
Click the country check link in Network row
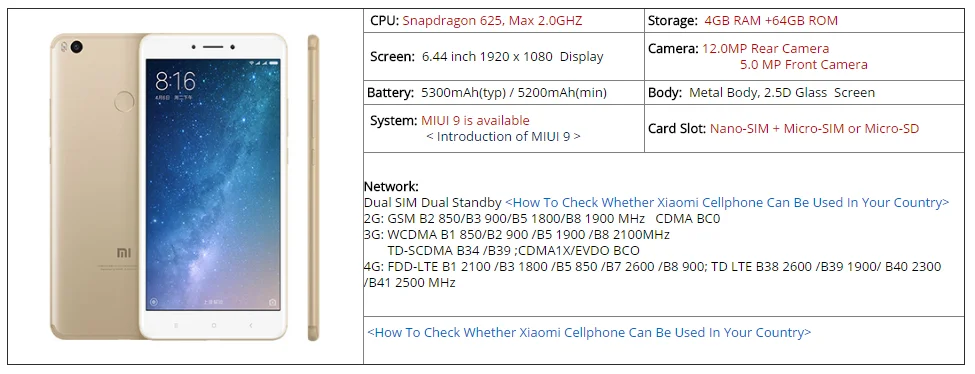[727, 203]
